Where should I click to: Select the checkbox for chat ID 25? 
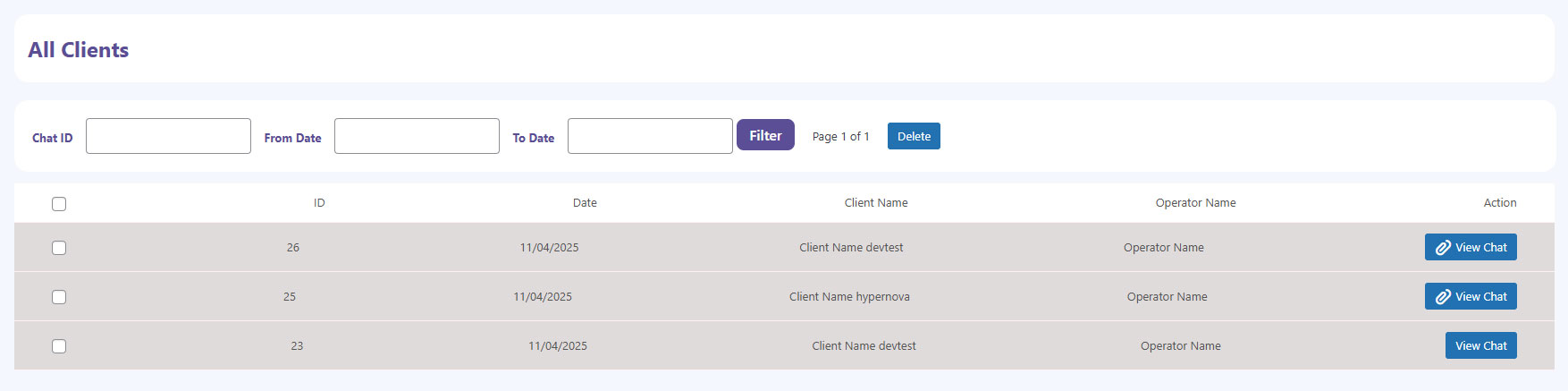pos(59,297)
